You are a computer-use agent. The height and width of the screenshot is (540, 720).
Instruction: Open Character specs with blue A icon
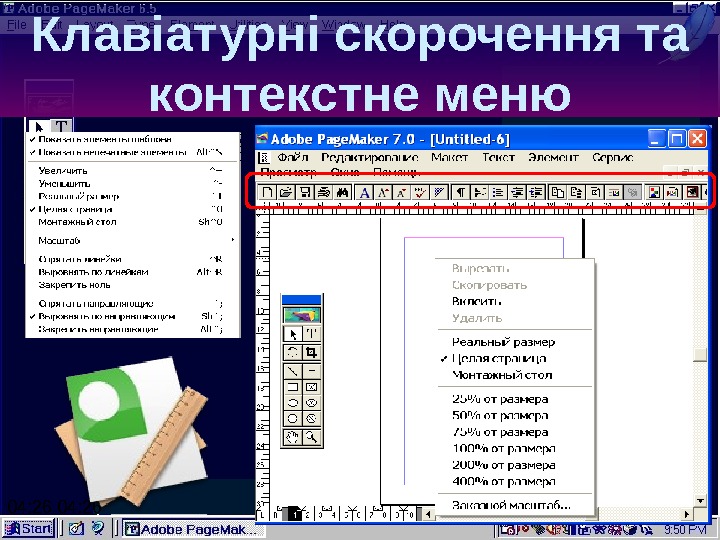tap(364, 191)
